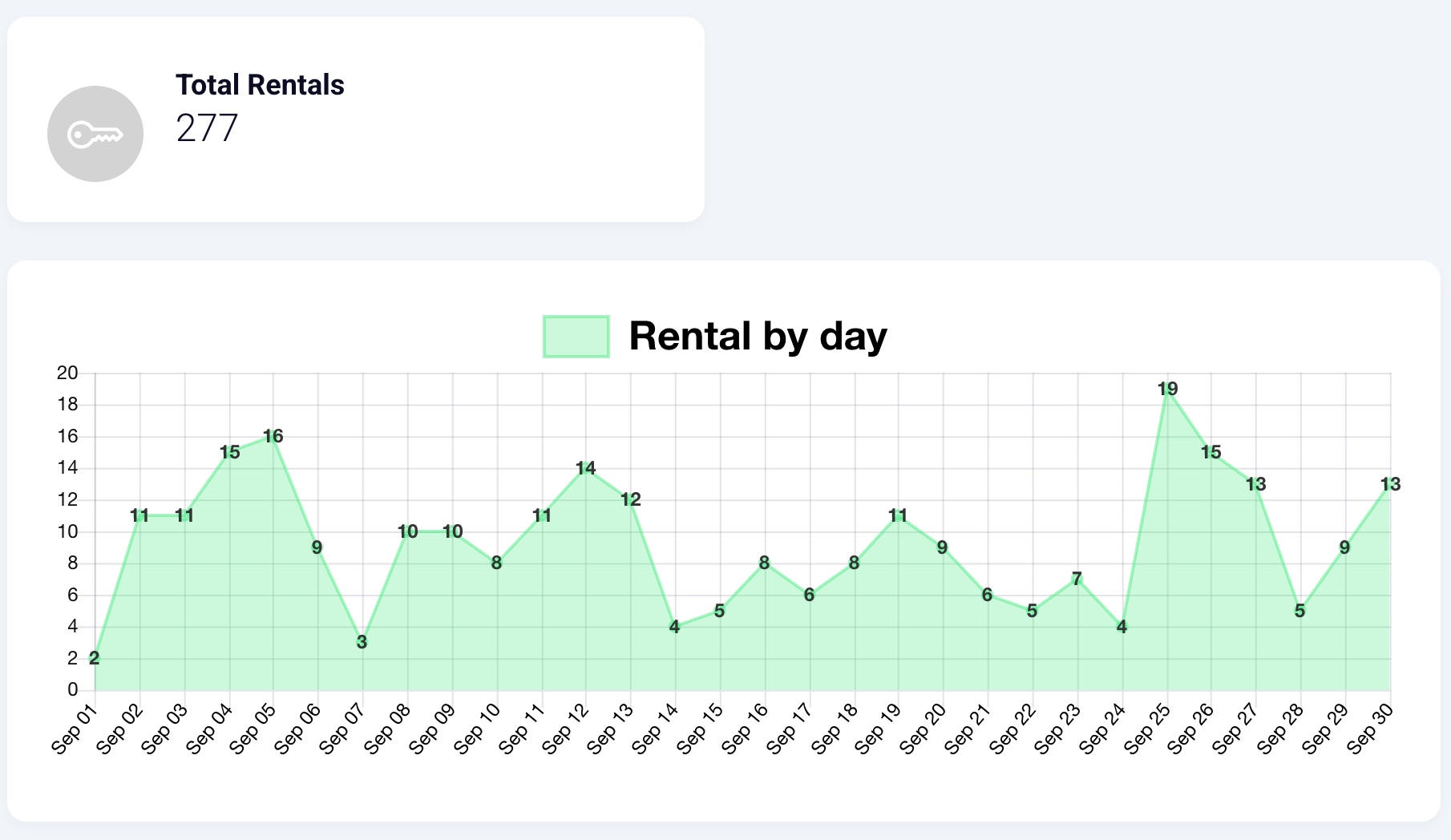Click the Rental by day legend label

(x=758, y=336)
